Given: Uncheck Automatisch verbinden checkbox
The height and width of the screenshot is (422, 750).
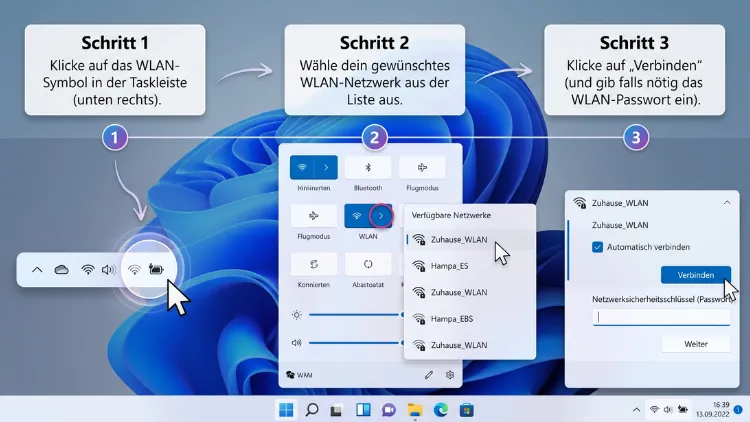Looking at the screenshot, I should click(x=597, y=247).
